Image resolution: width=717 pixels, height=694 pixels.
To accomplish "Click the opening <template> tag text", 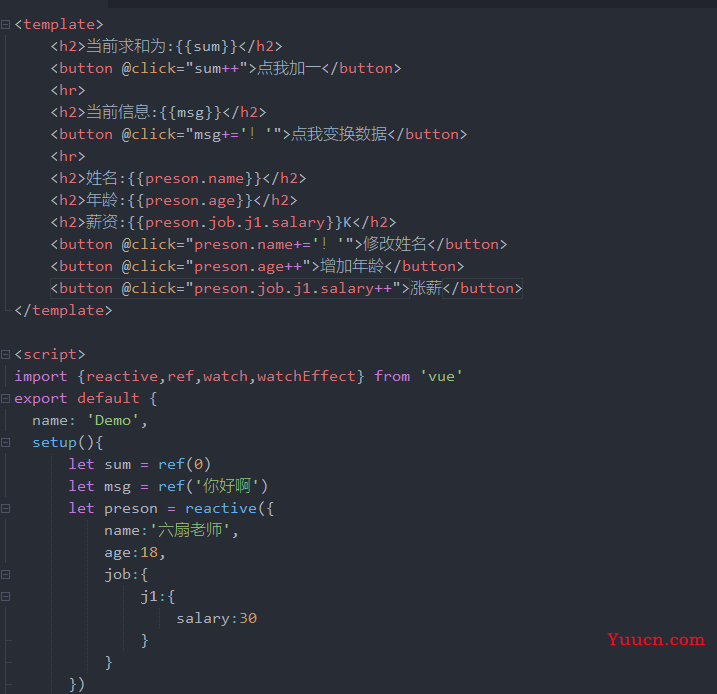I will (x=59, y=24).
